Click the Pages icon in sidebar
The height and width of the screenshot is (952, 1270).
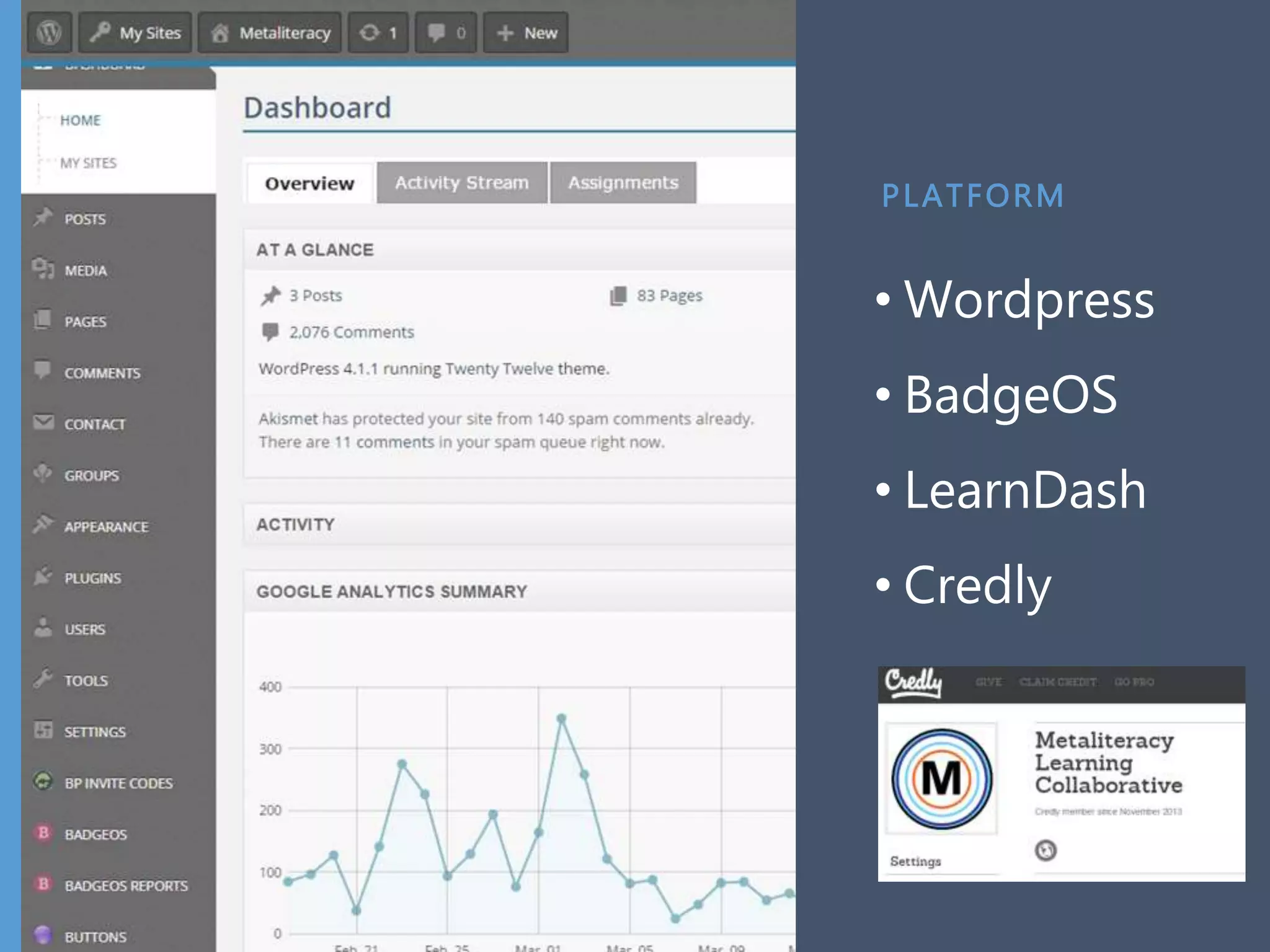[x=43, y=319]
